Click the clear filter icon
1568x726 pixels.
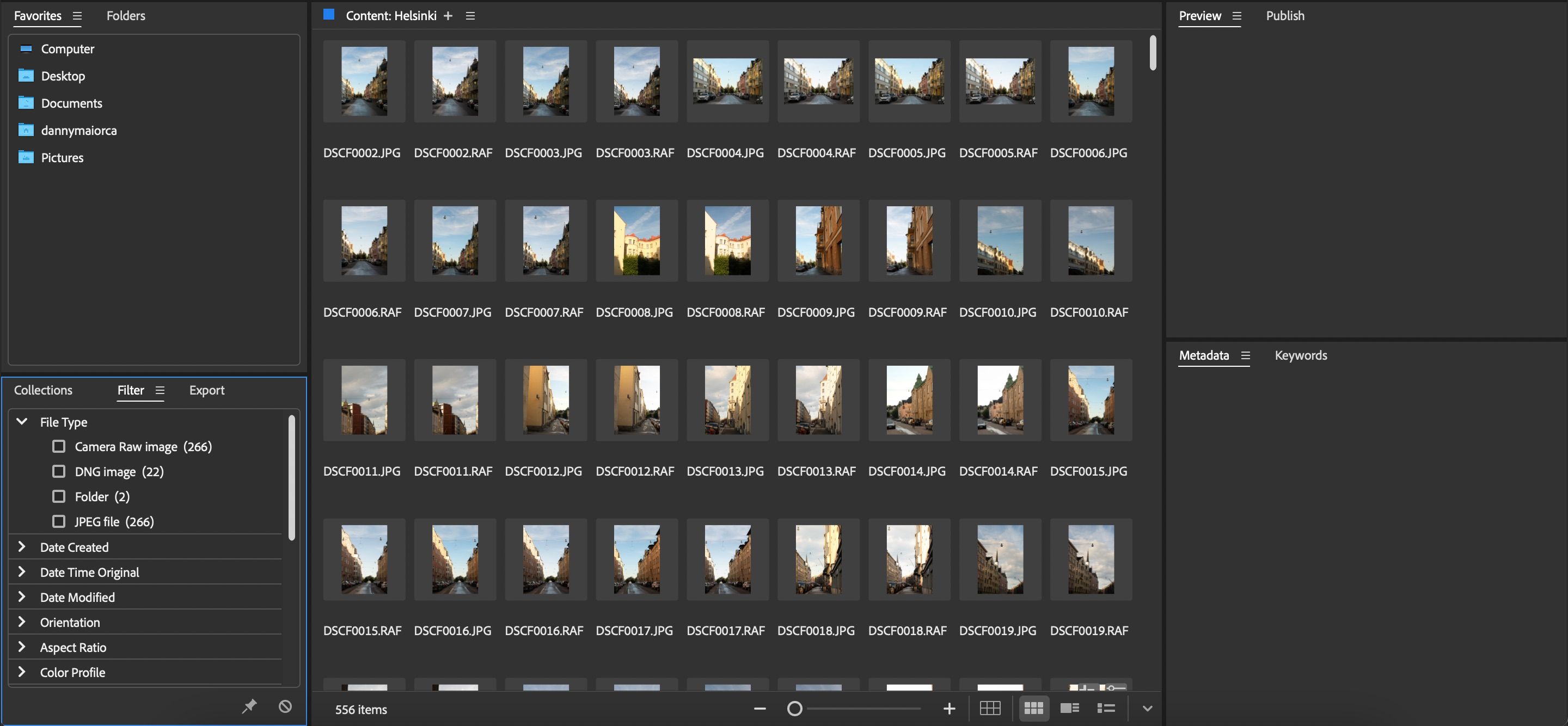286,706
